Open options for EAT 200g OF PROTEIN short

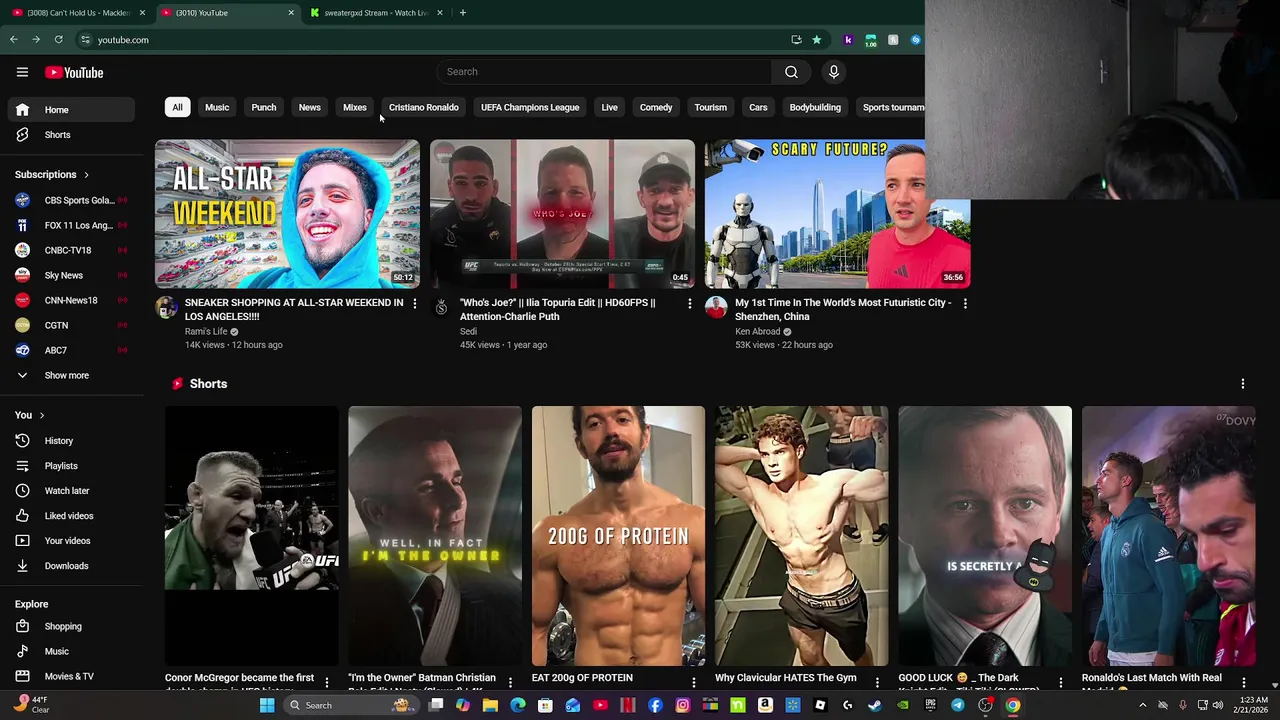pos(693,682)
